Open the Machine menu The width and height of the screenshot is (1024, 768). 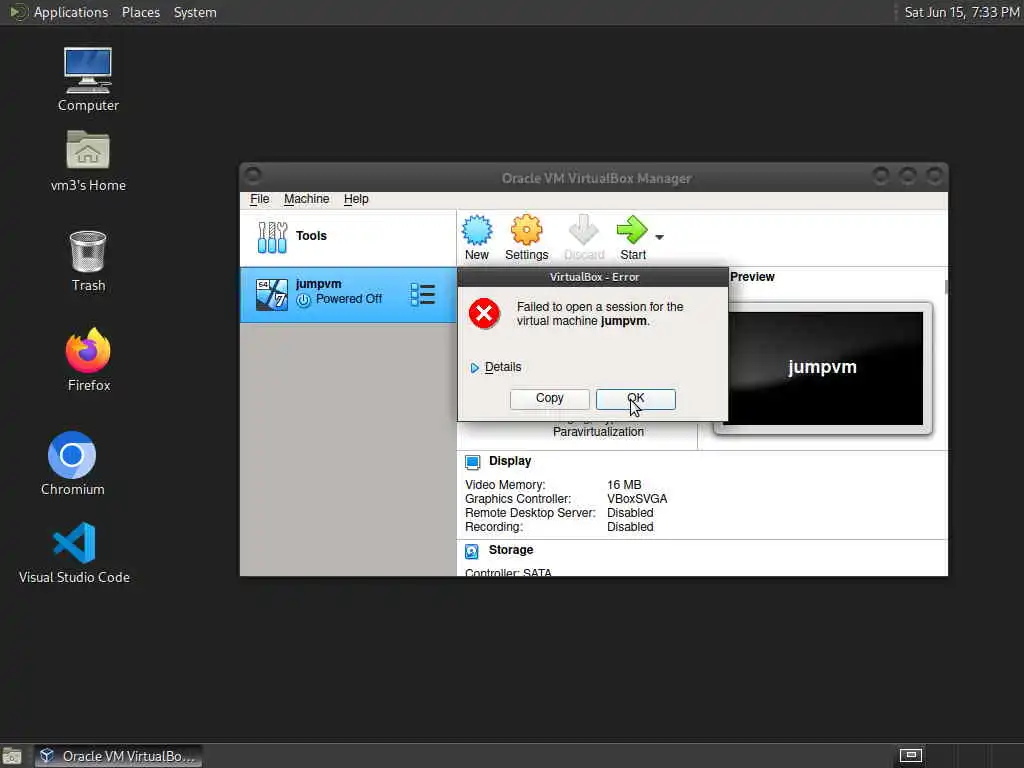[306, 199]
